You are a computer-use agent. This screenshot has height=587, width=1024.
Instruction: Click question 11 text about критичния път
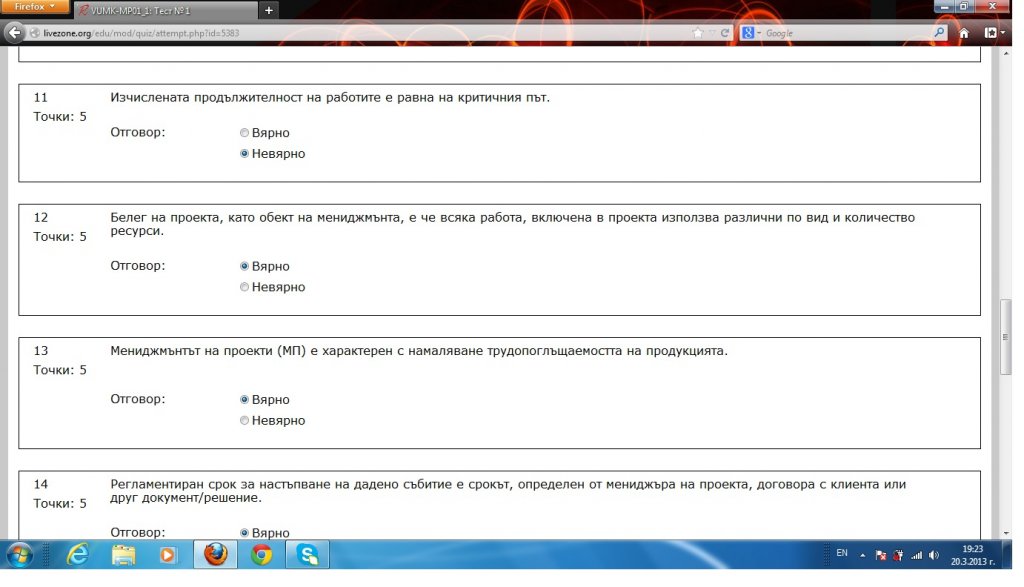[330, 97]
